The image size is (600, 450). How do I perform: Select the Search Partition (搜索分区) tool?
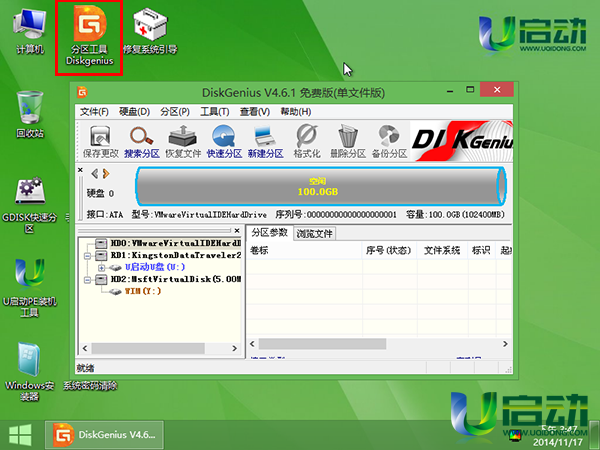(x=142, y=142)
